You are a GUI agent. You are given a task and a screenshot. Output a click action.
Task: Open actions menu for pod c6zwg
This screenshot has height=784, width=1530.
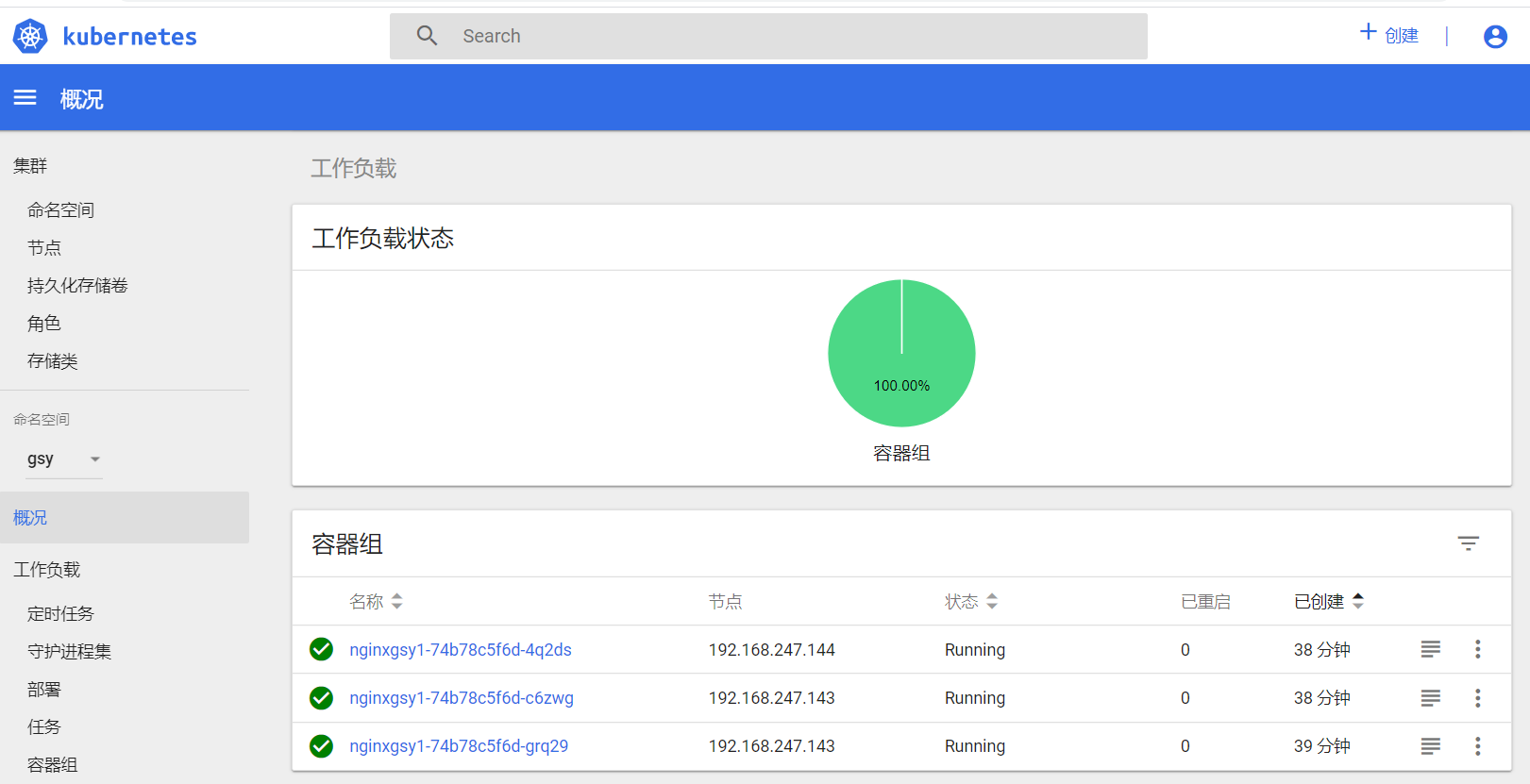coord(1478,698)
